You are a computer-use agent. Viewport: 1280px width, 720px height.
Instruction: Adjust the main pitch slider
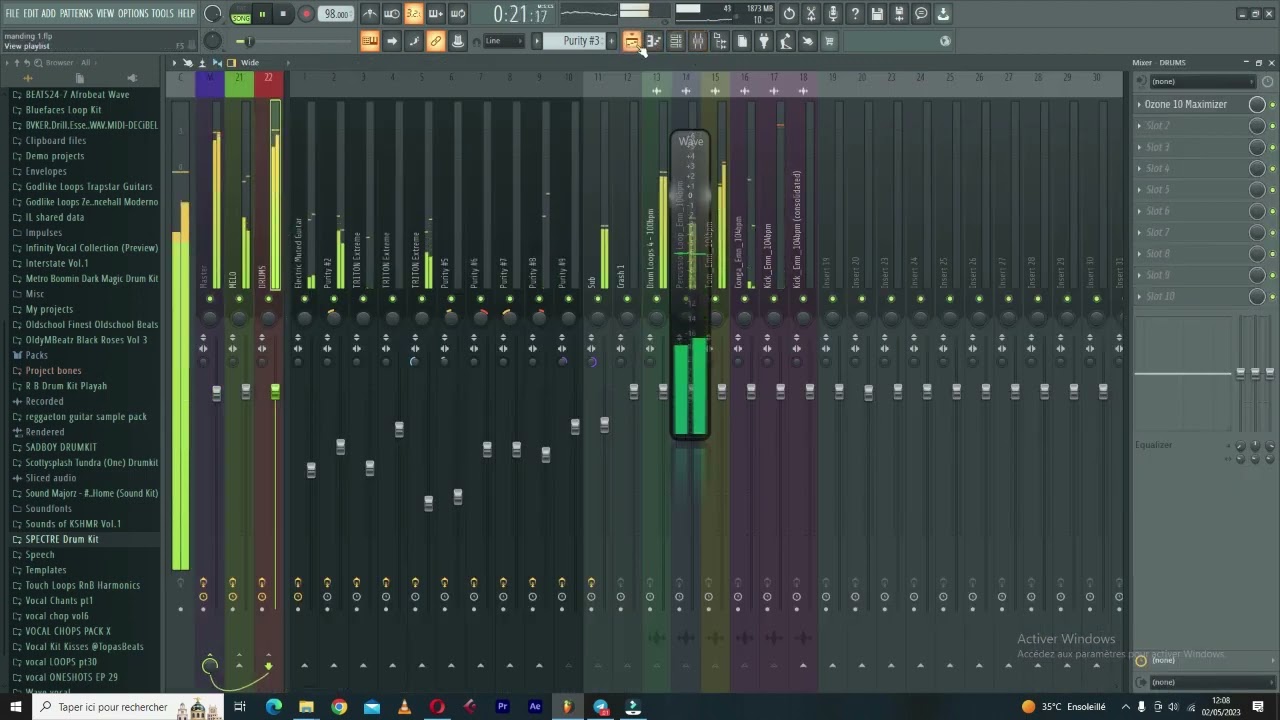(x=249, y=41)
